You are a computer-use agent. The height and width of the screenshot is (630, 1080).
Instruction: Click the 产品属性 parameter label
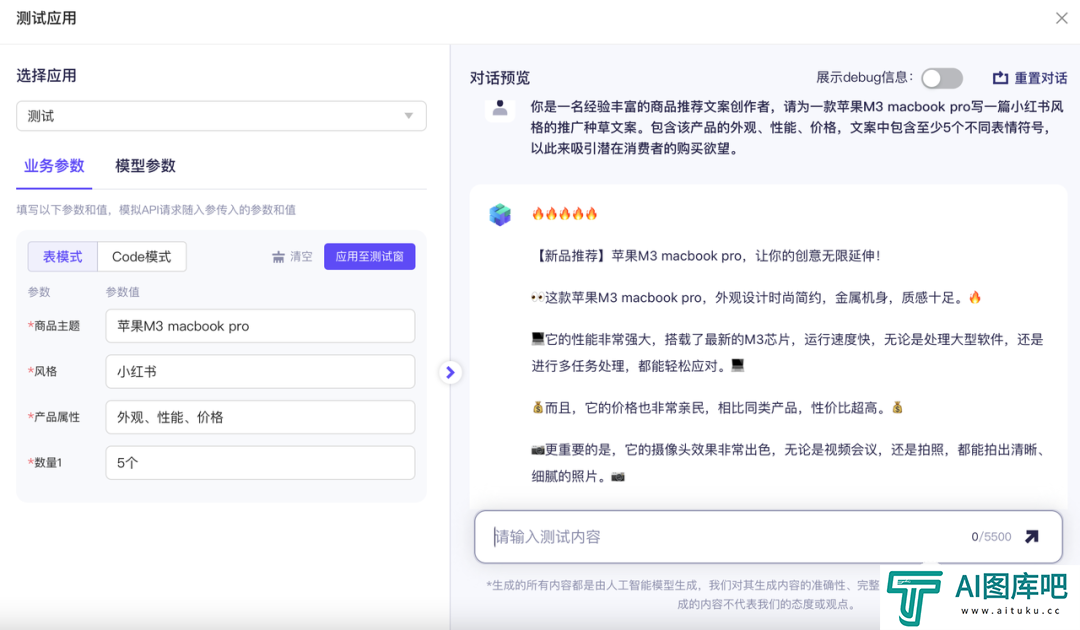tap(54, 417)
